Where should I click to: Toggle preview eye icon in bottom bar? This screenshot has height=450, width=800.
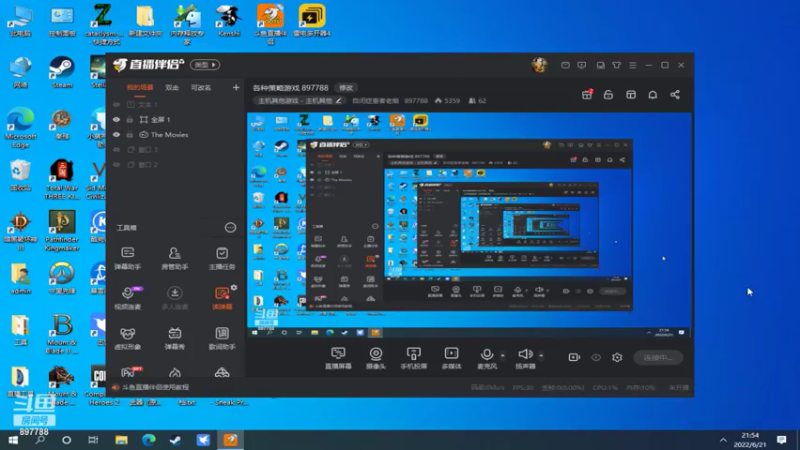coord(596,357)
